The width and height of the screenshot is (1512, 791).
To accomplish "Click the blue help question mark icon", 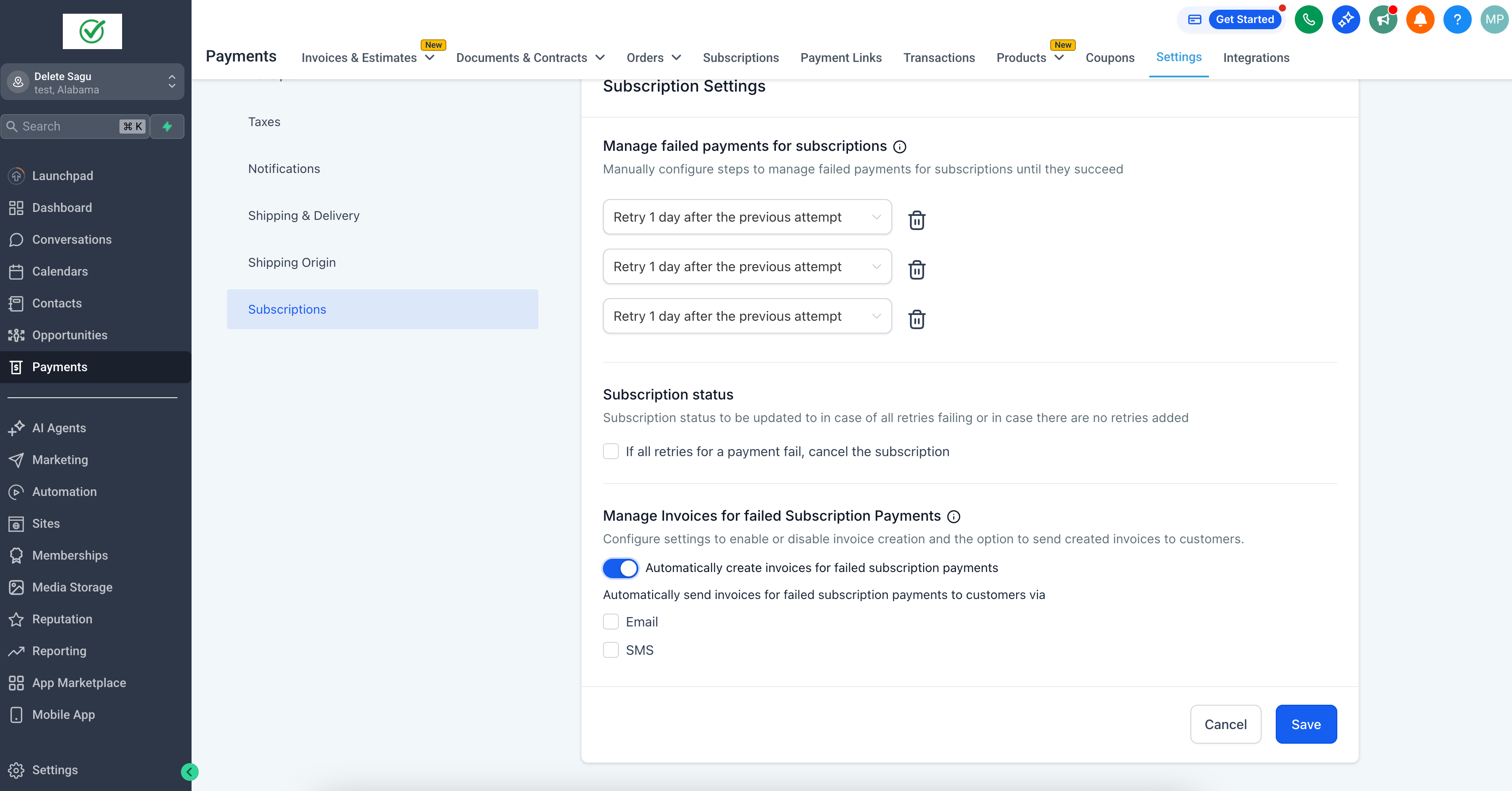I will pos(1457,19).
